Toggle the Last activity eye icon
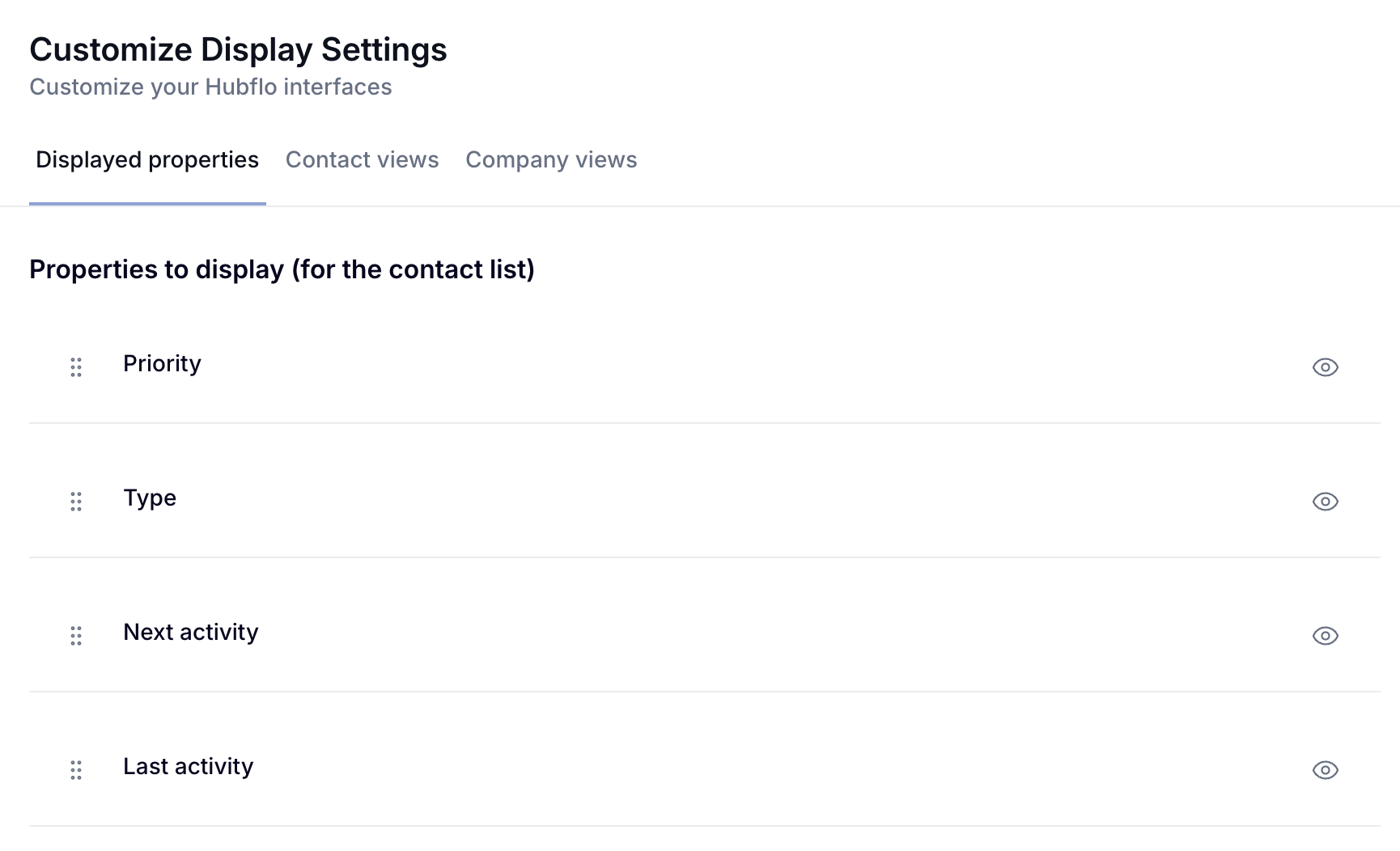This screenshot has width=1400, height=851. click(x=1325, y=770)
